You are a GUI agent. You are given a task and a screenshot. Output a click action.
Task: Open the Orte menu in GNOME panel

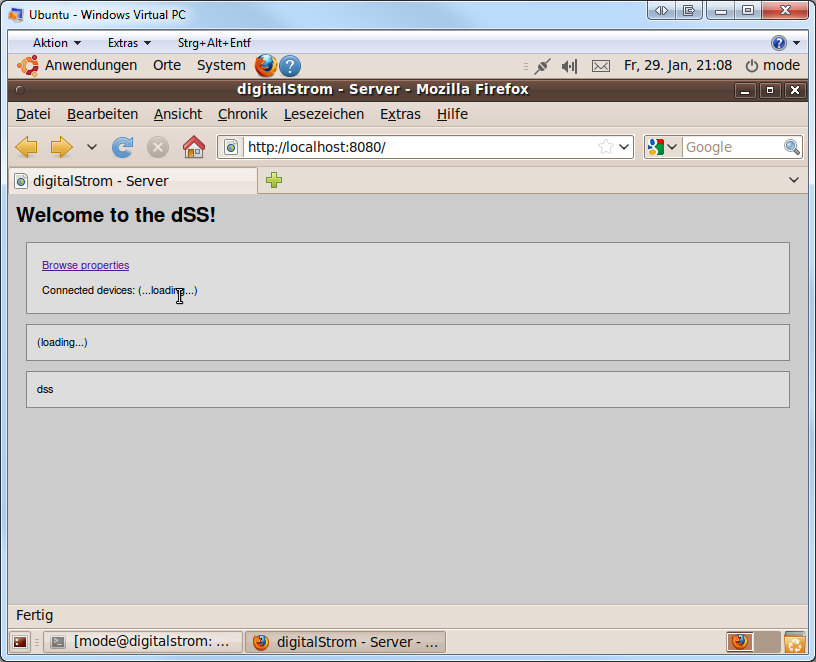pos(167,66)
